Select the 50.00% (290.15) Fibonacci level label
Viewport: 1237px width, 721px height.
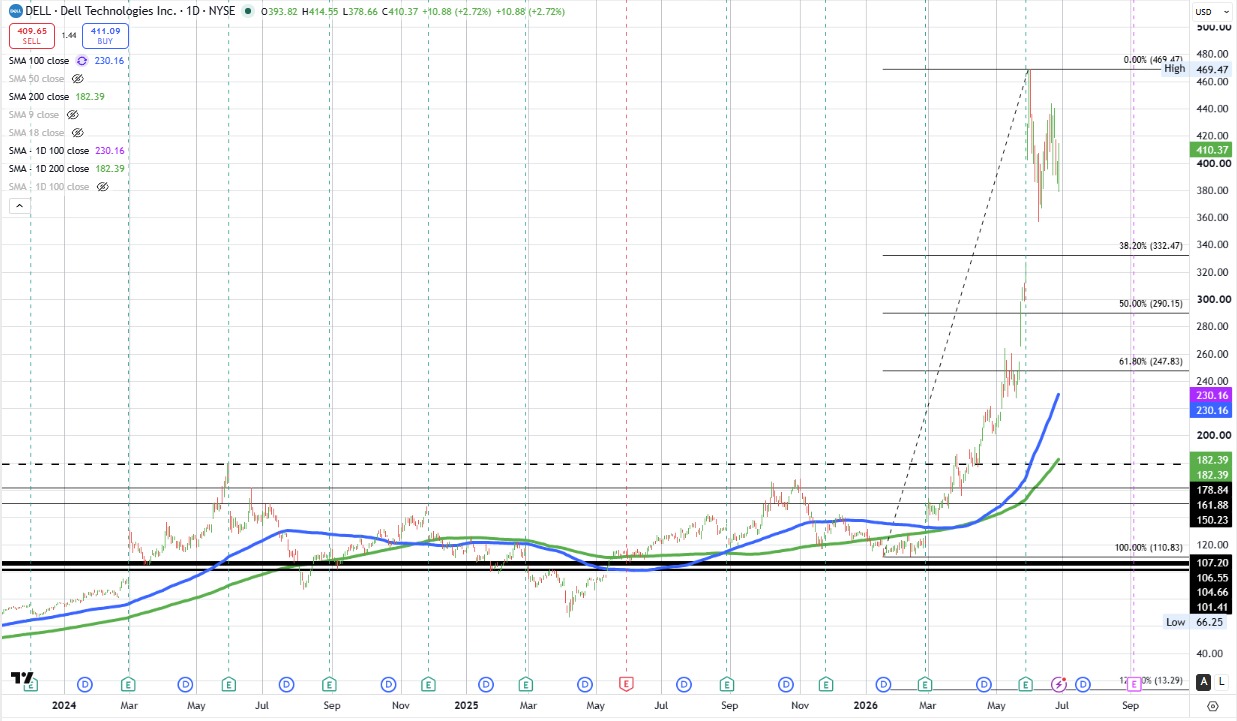point(1150,303)
